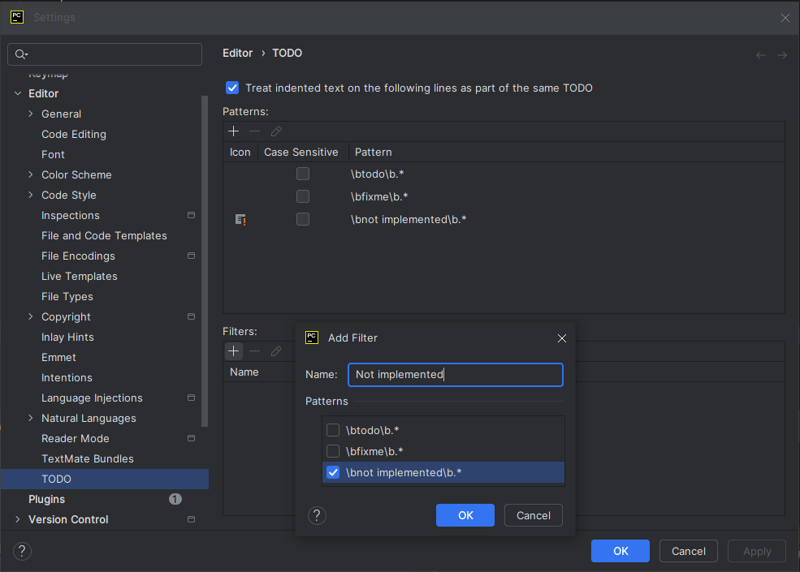Click Editor in the breadcrumb
Viewport: 800px width, 572px height.
[x=238, y=53]
